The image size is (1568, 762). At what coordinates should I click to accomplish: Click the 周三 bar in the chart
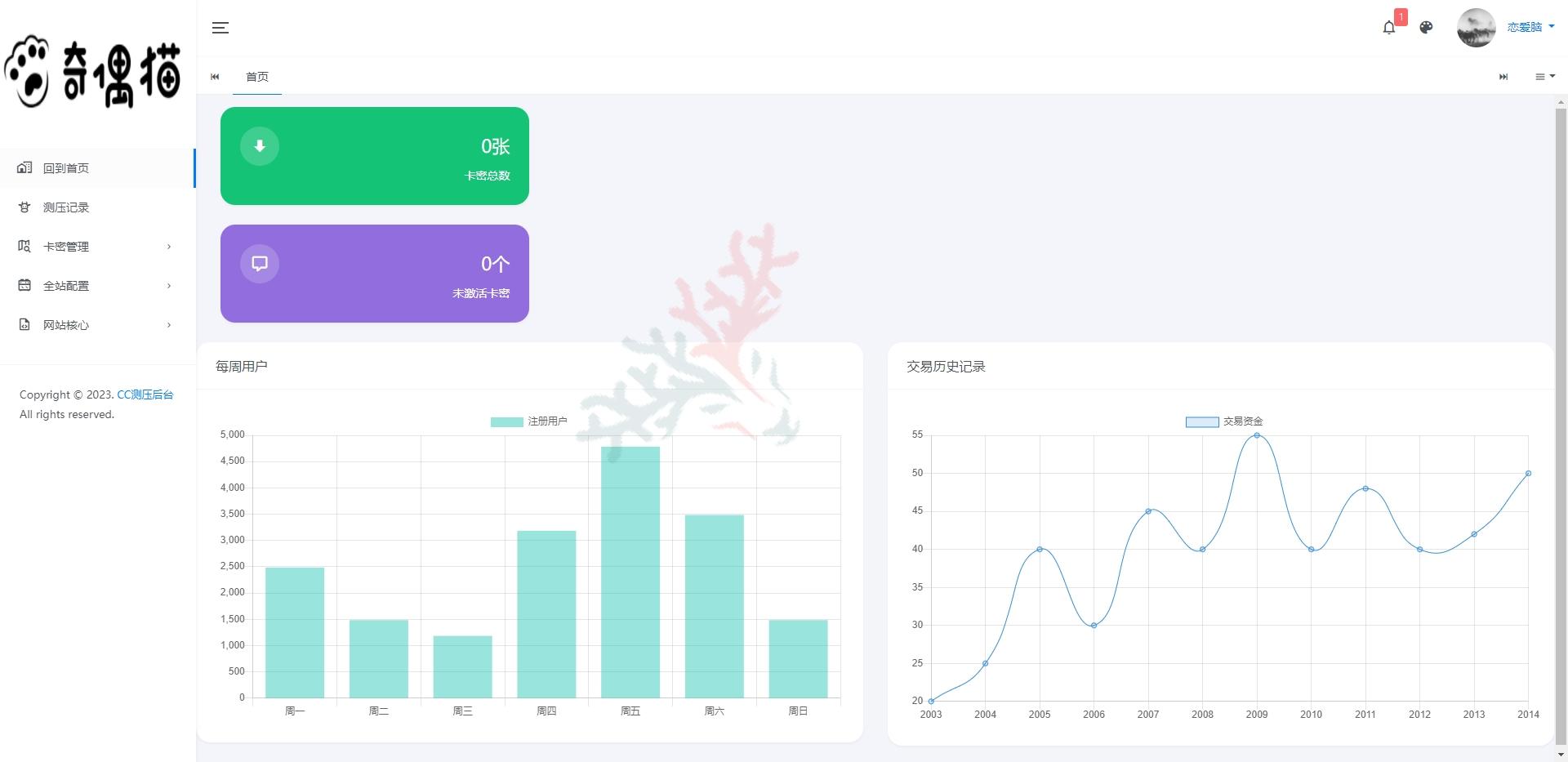pos(463,667)
